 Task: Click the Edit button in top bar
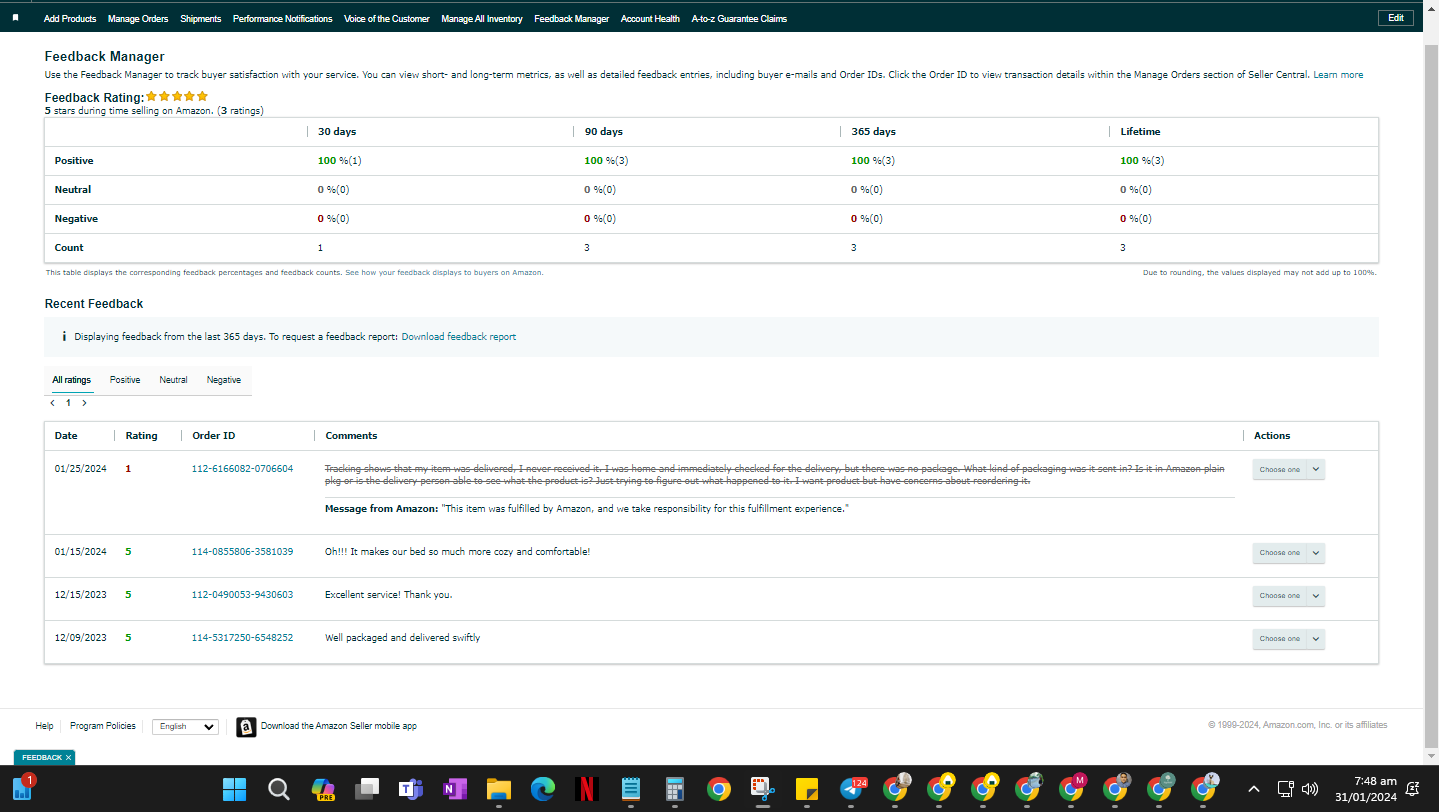[1396, 18]
